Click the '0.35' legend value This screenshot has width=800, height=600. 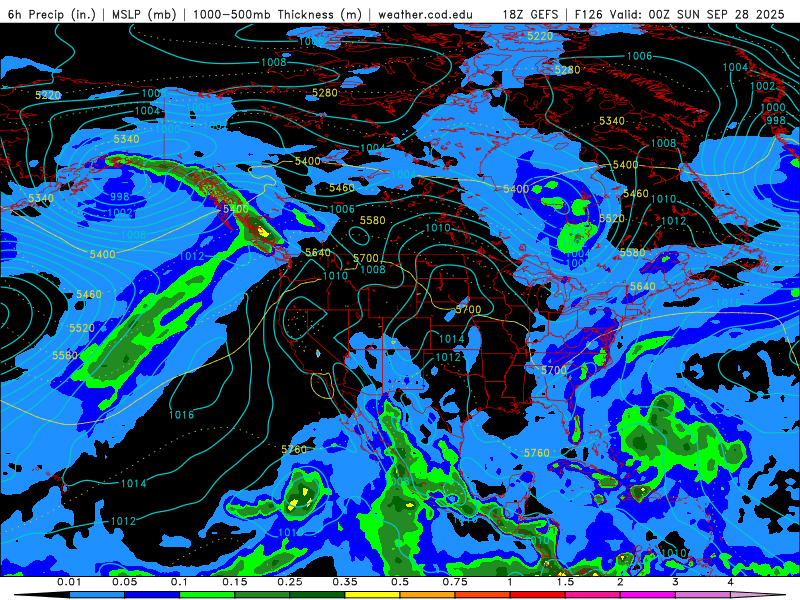point(345,582)
